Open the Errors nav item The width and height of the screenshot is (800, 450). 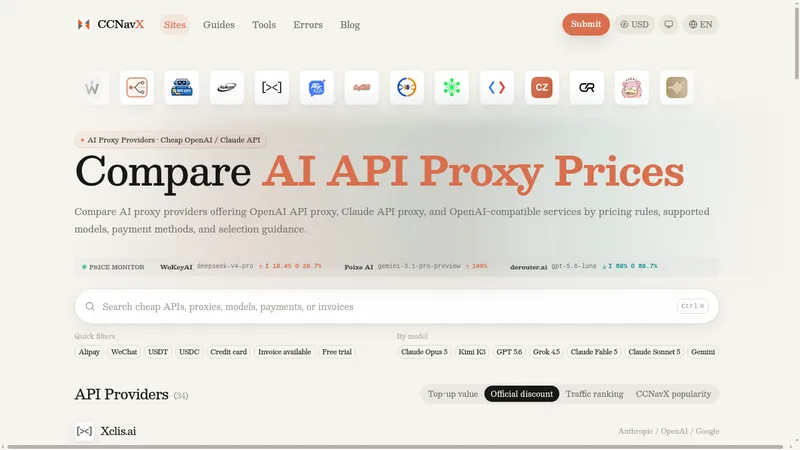pos(308,24)
